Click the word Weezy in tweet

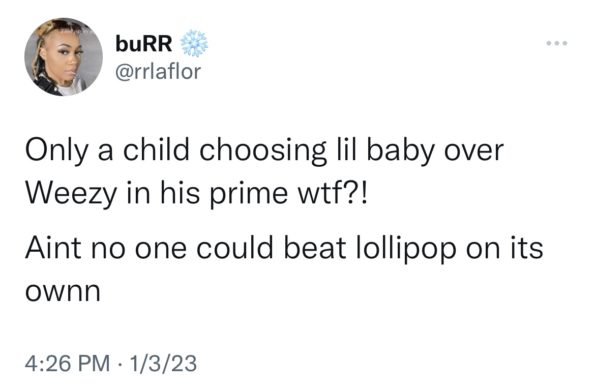pyautogui.click(x=71, y=195)
